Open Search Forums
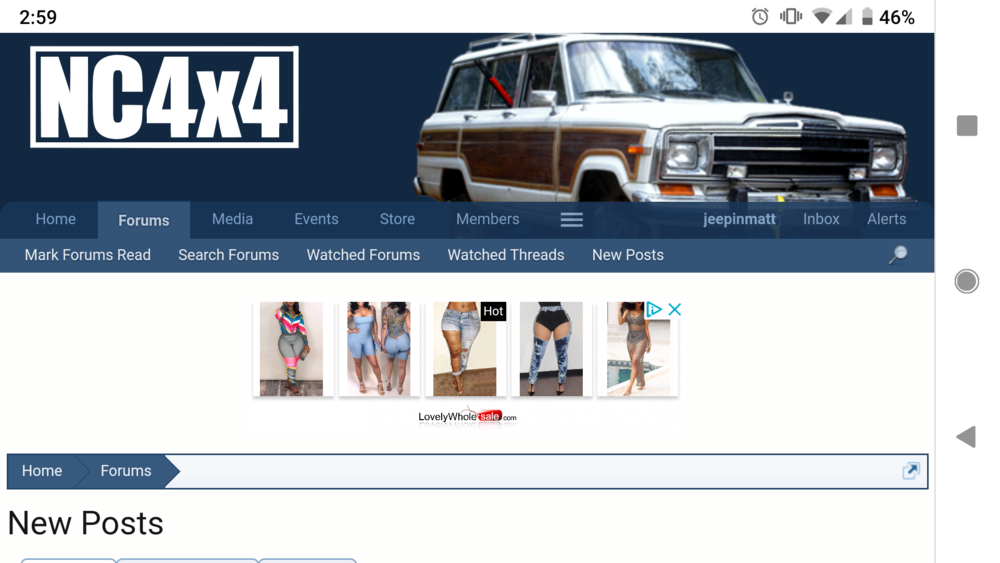Viewport: 1000px width, 563px height. click(228, 255)
